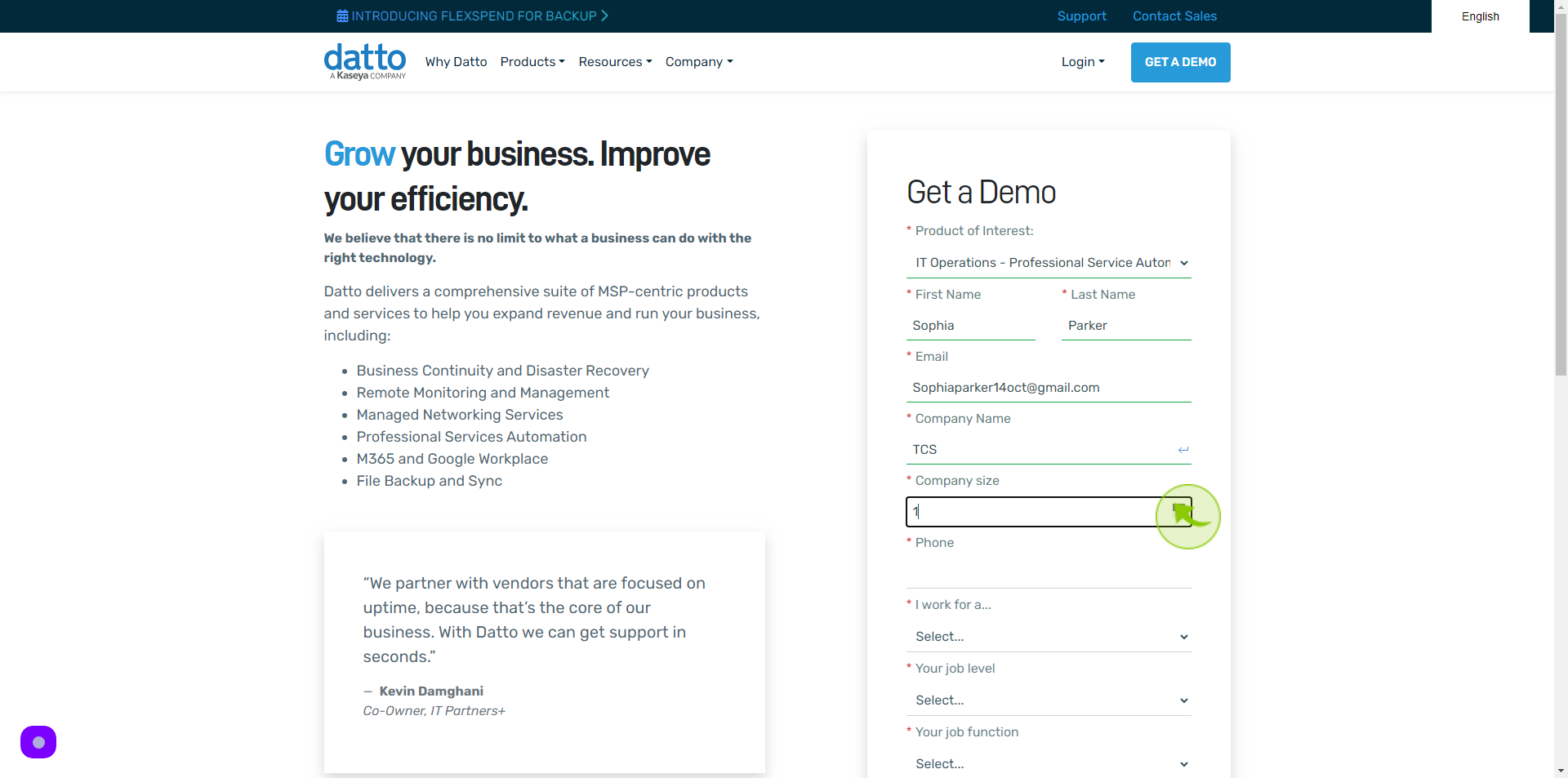This screenshot has width=1568, height=778.
Task: Click the name 'Kevin Damghani'
Action: click(431, 691)
